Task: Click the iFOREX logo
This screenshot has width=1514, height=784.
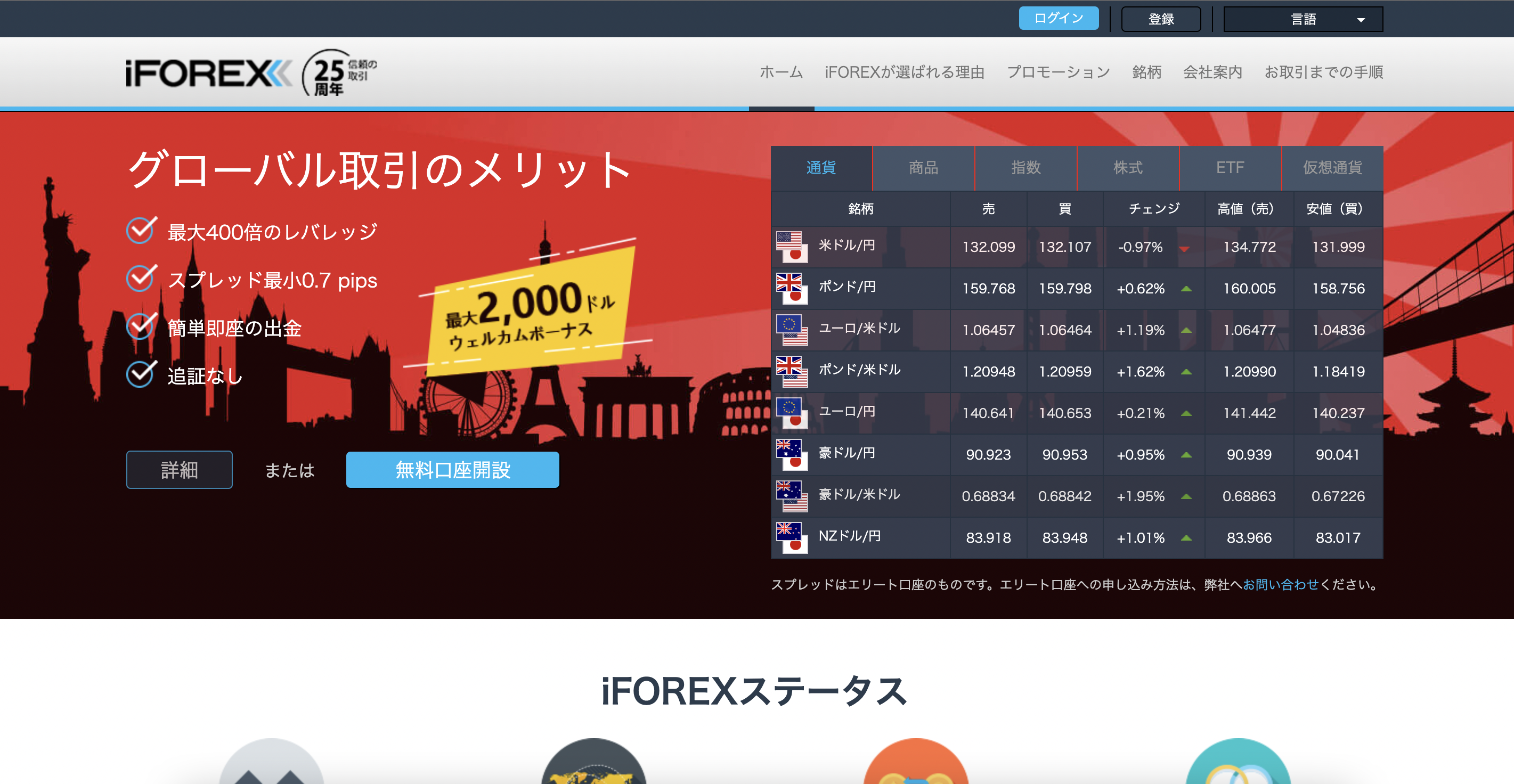Action: coord(209,73)
